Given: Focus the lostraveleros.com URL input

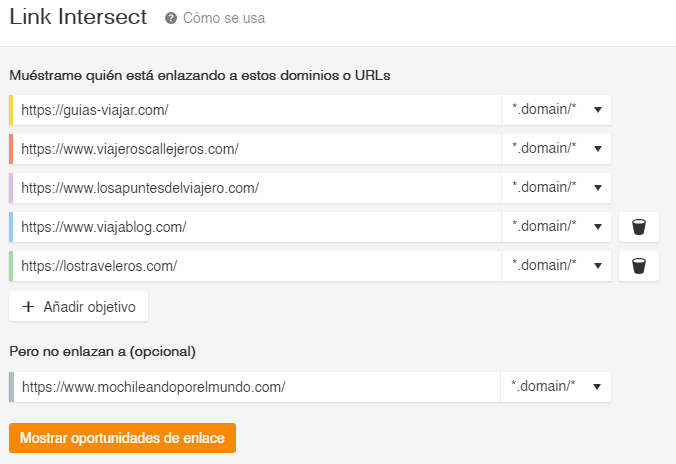Looking at the screenshot, I should pos(257,266).
